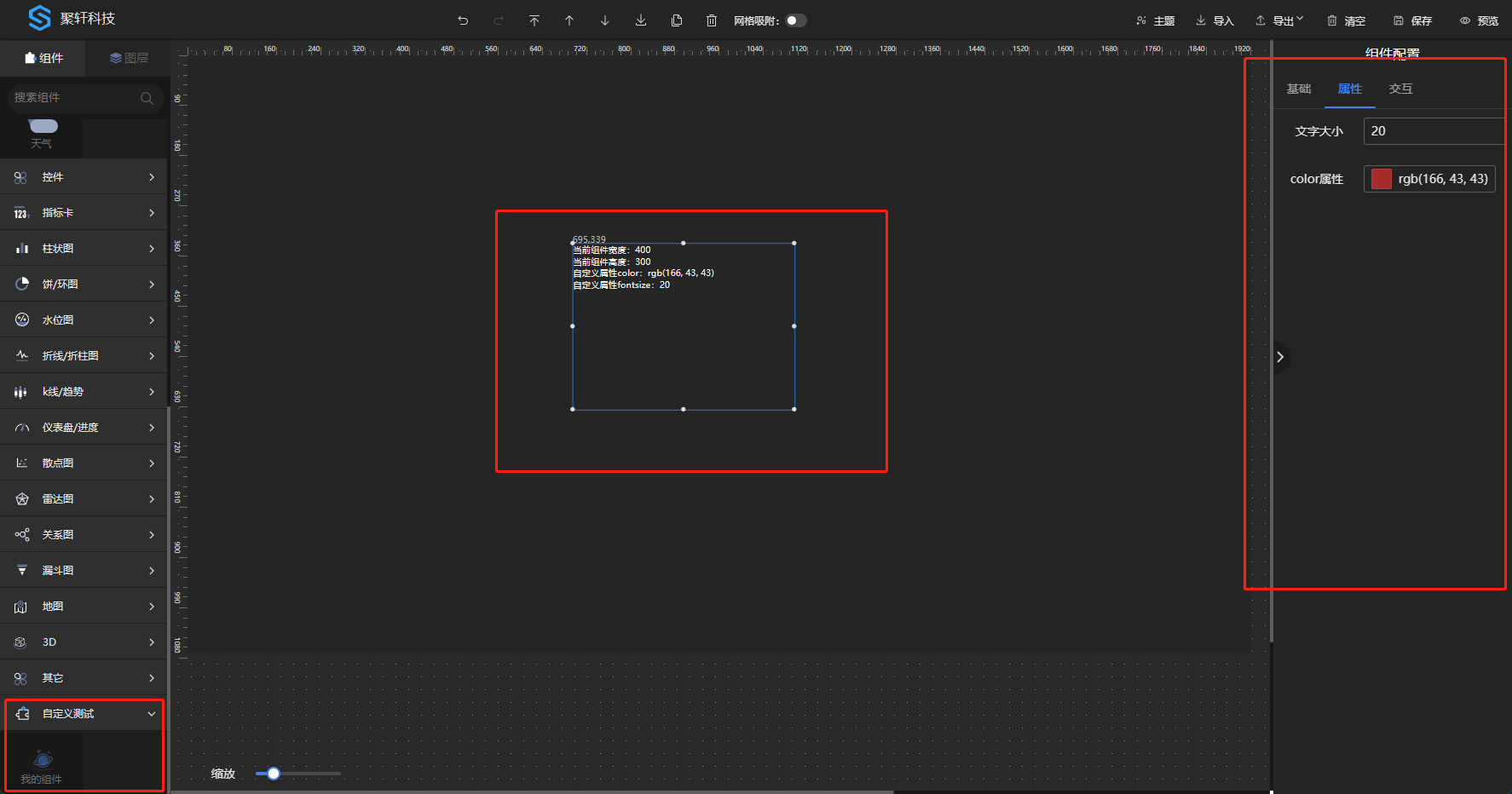Viewport: 1512px width, 794px height.
Task: Click the 雷达图 category row label
Action: (58, 499)
